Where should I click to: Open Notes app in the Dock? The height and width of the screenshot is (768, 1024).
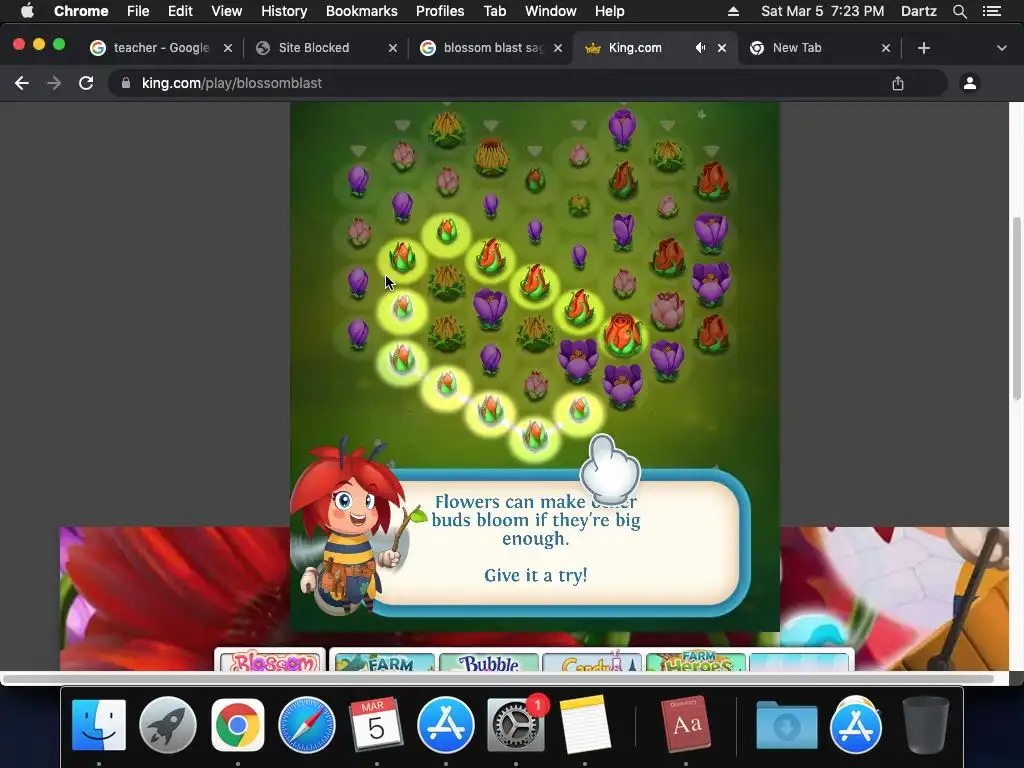pos(585,725)
